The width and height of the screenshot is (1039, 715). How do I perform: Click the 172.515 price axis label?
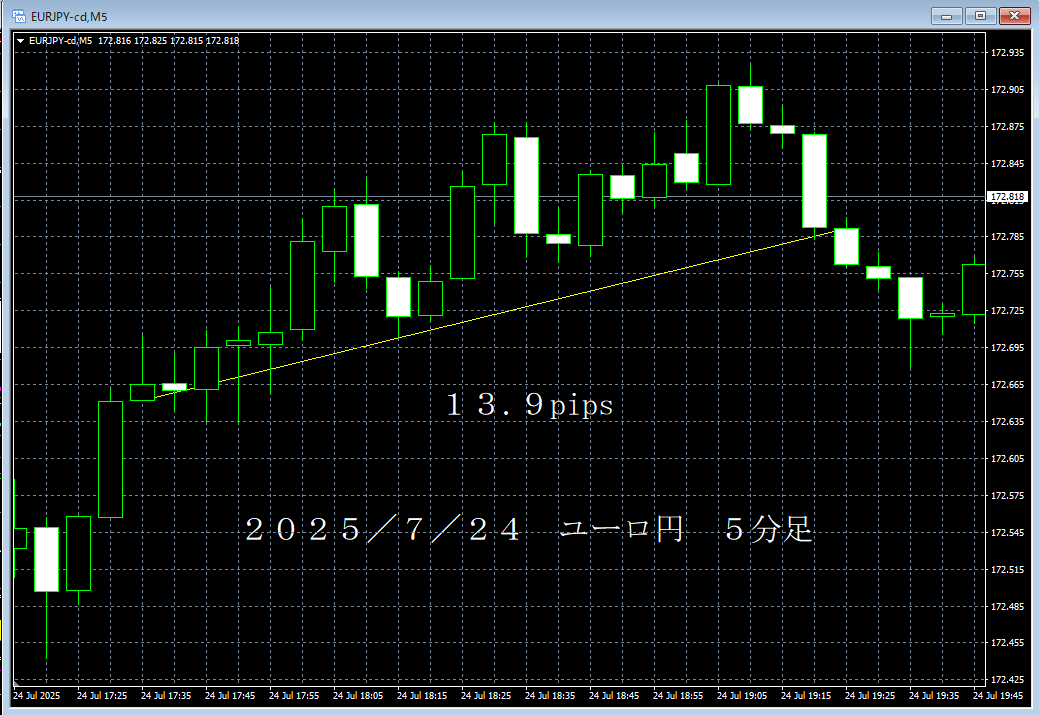coord(1007,570)
